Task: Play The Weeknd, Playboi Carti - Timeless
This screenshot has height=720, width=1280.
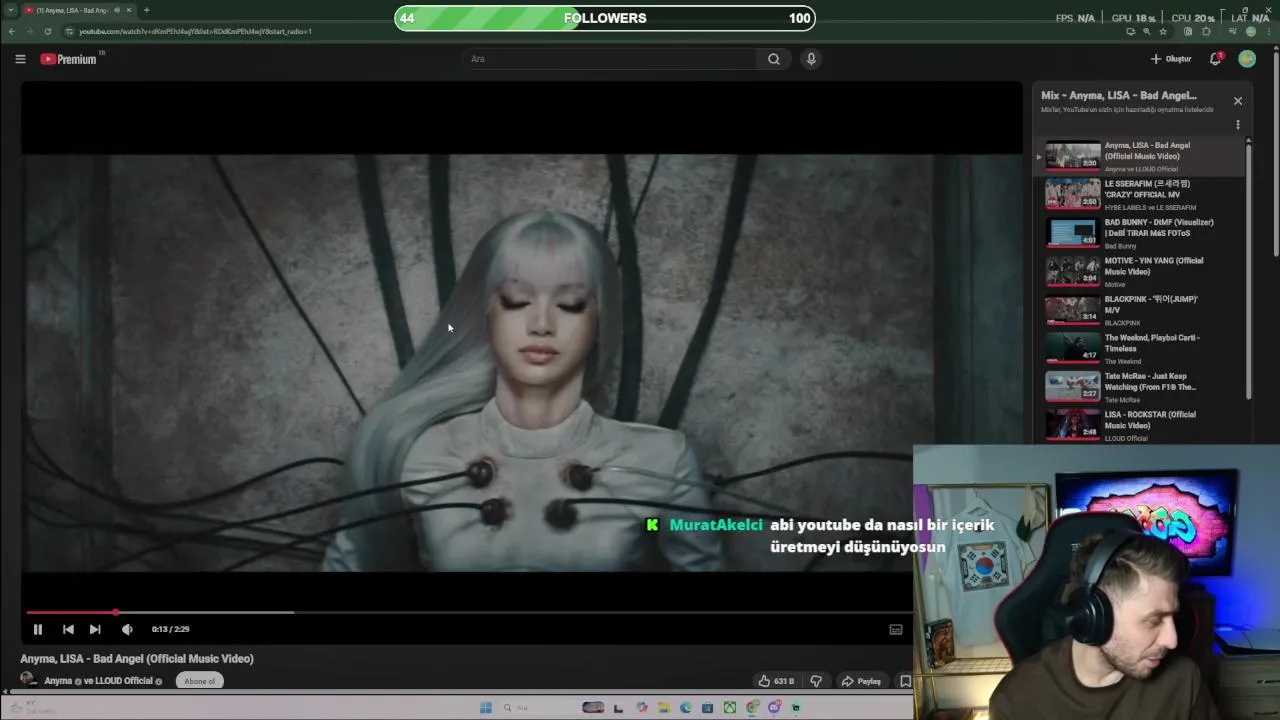Action: click(x=1140, y=348)
